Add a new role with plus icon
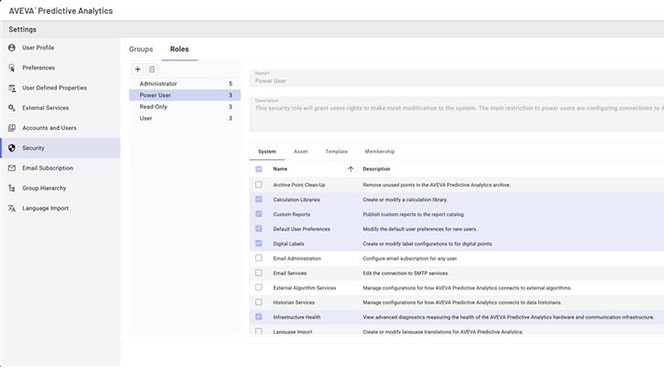 tap(138, 69)
